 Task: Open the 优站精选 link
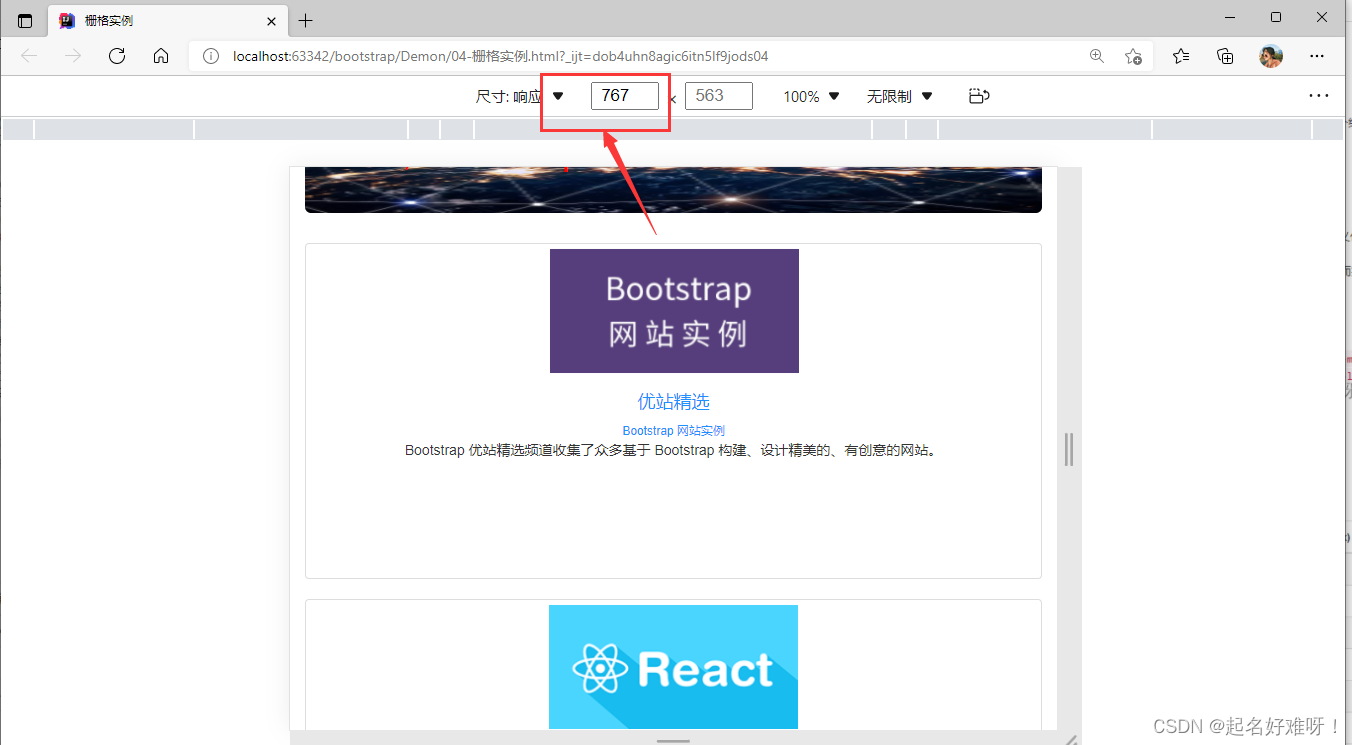pos(674,401)
